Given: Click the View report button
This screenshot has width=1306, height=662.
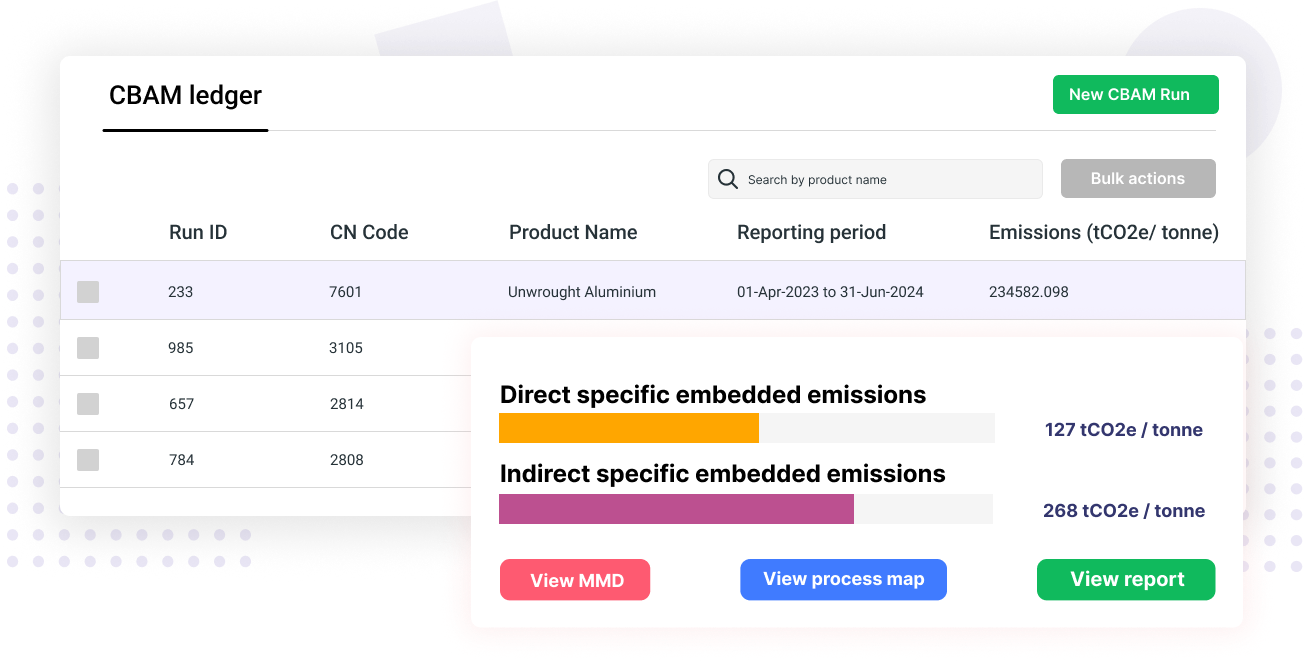Looking at the screenshot, I should pyautogui.click(x=1125, y=579).
